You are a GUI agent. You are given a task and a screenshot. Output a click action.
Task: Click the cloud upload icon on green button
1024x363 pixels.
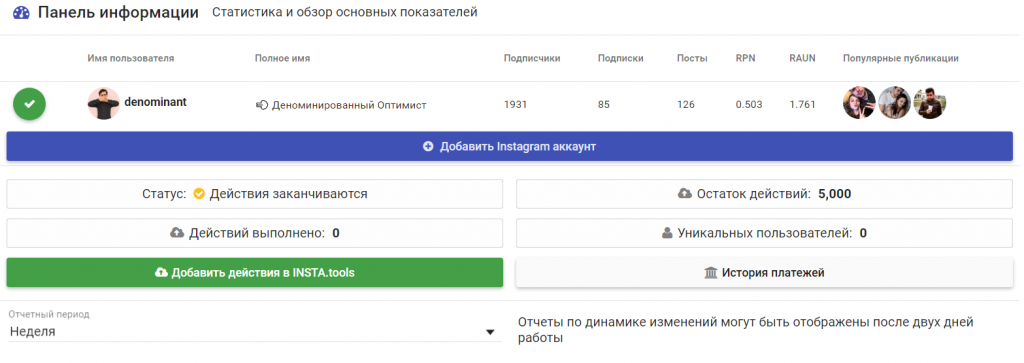point(161,272)
